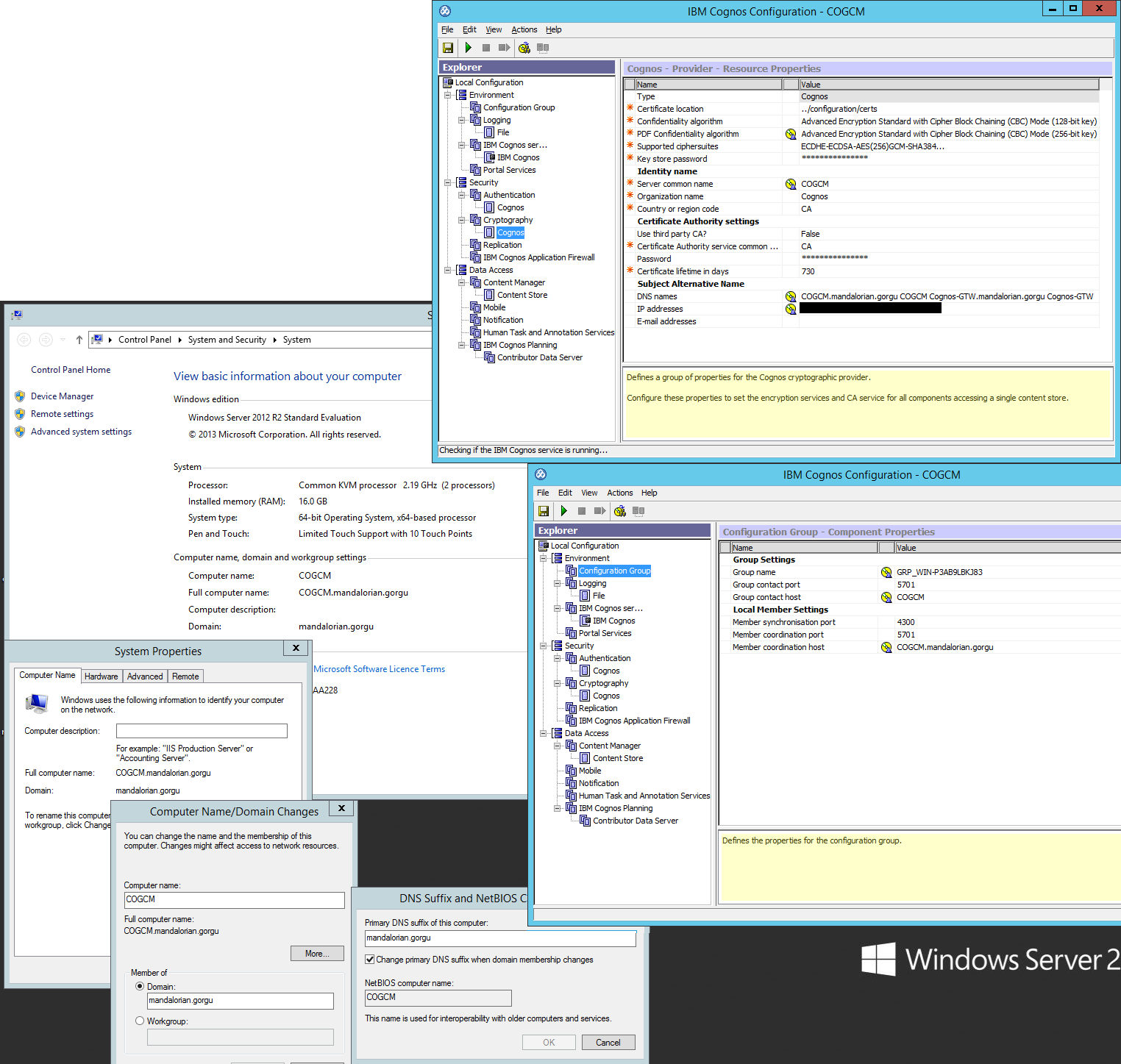1121x1064 pixels.
Task: Click Domain name input field in Member of
Action: coord(241,1001)
